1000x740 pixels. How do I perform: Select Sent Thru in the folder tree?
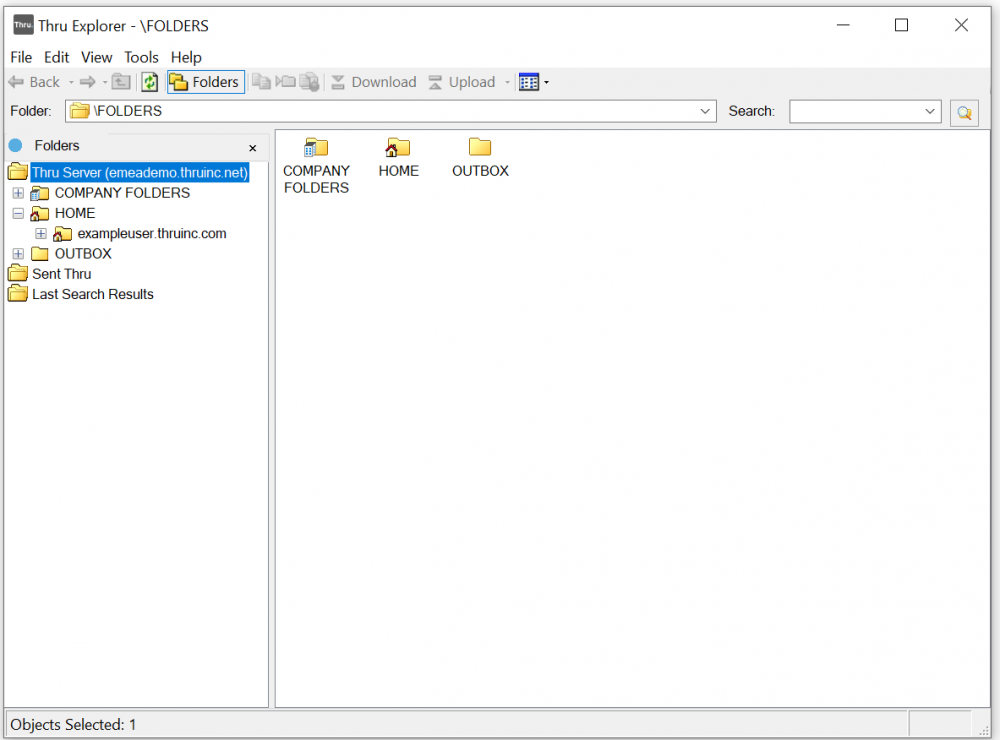[x=61, y=274]
